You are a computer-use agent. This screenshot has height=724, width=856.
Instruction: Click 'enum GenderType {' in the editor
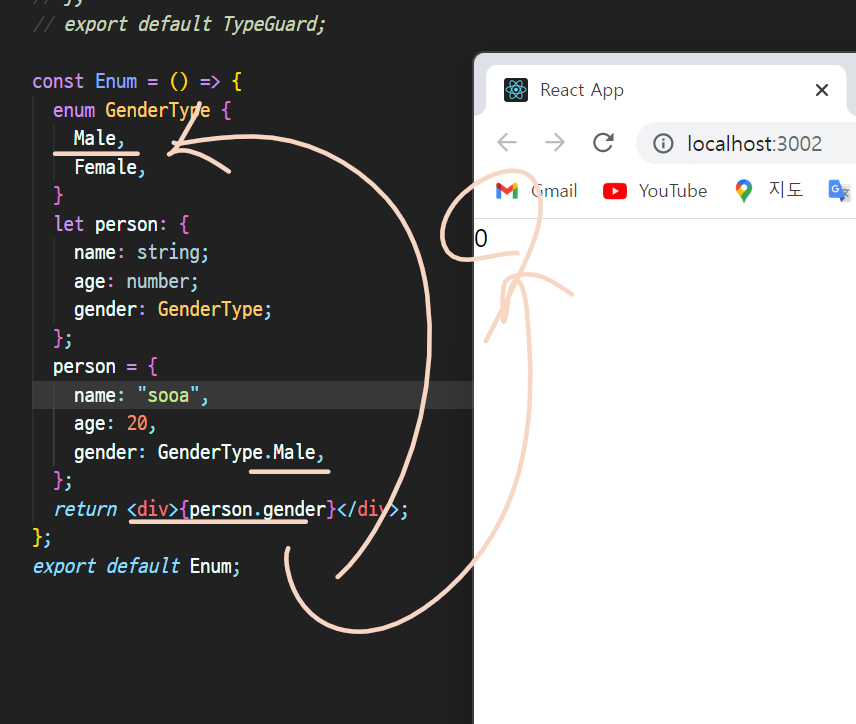click(x=142, y=110)
